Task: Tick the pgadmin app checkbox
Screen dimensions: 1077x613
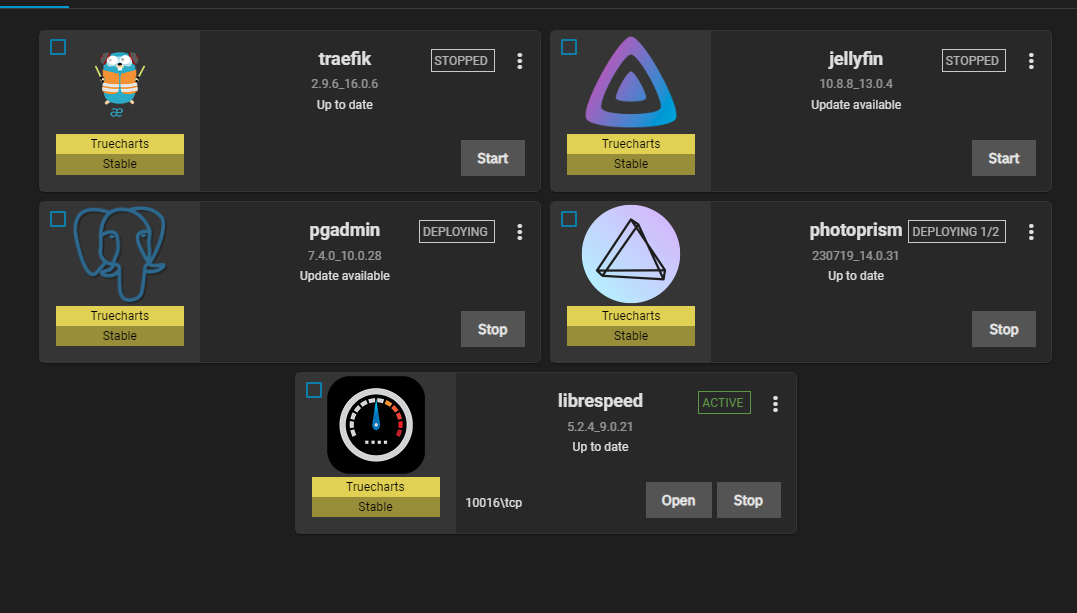Action: point(58,219)
